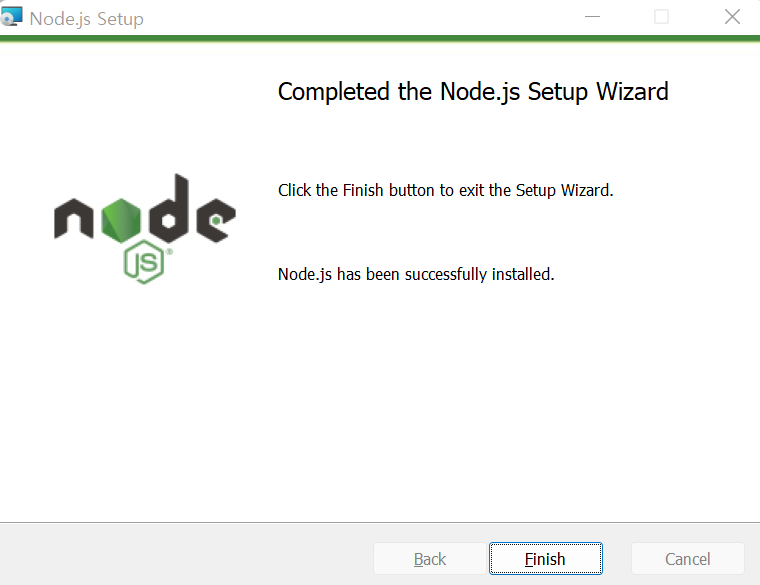Click the registered trademark symbol beside JS badge

pyautogui.click(x=169, y=252)
